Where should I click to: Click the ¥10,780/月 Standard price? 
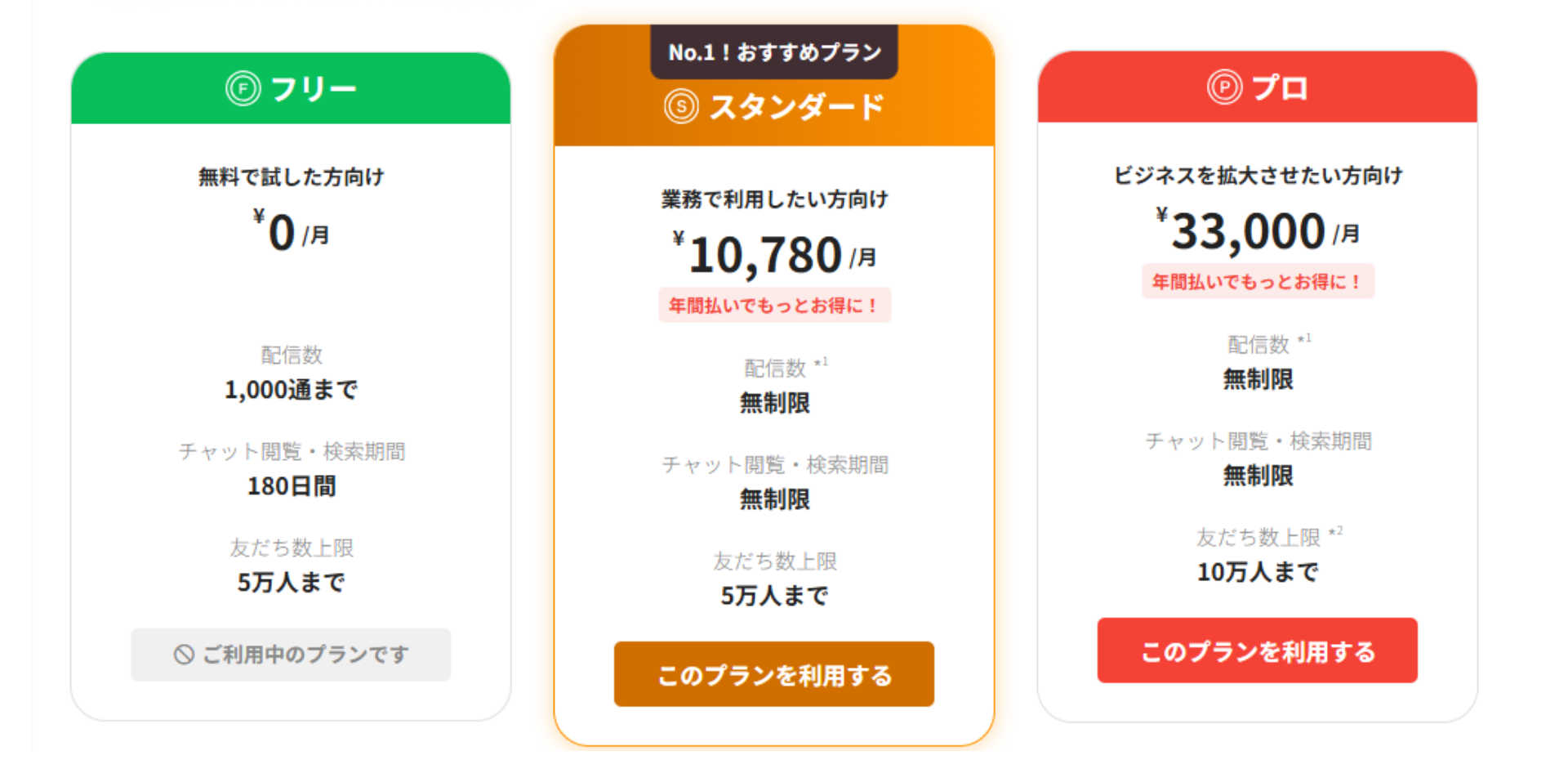tap(774, 254)
